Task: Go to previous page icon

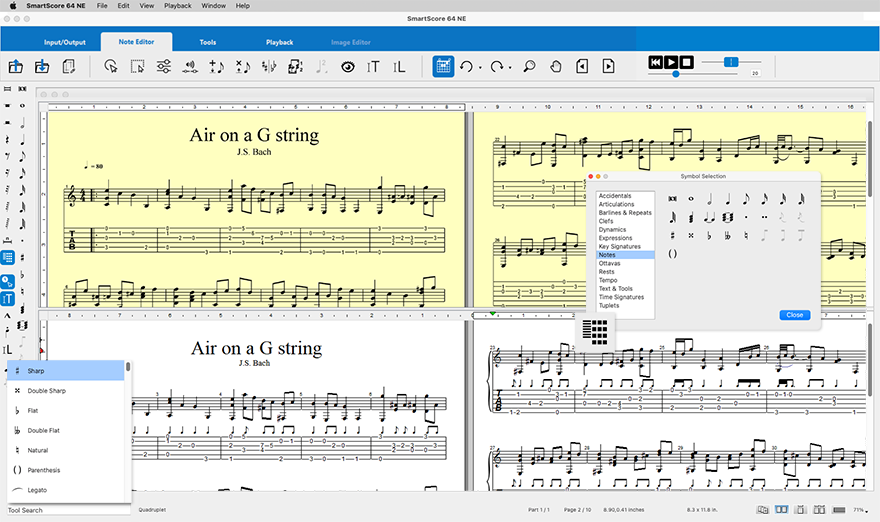Action: click(582, 67)
